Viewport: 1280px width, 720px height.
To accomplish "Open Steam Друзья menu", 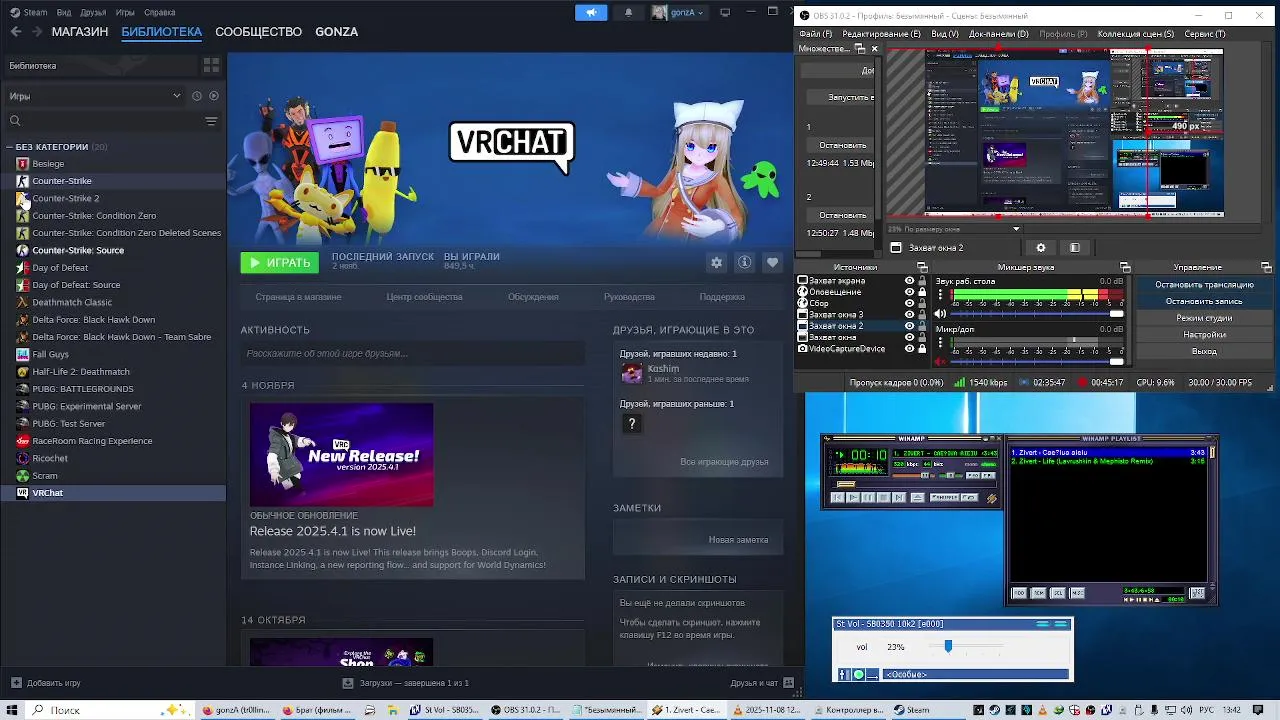I will [93, 12].
